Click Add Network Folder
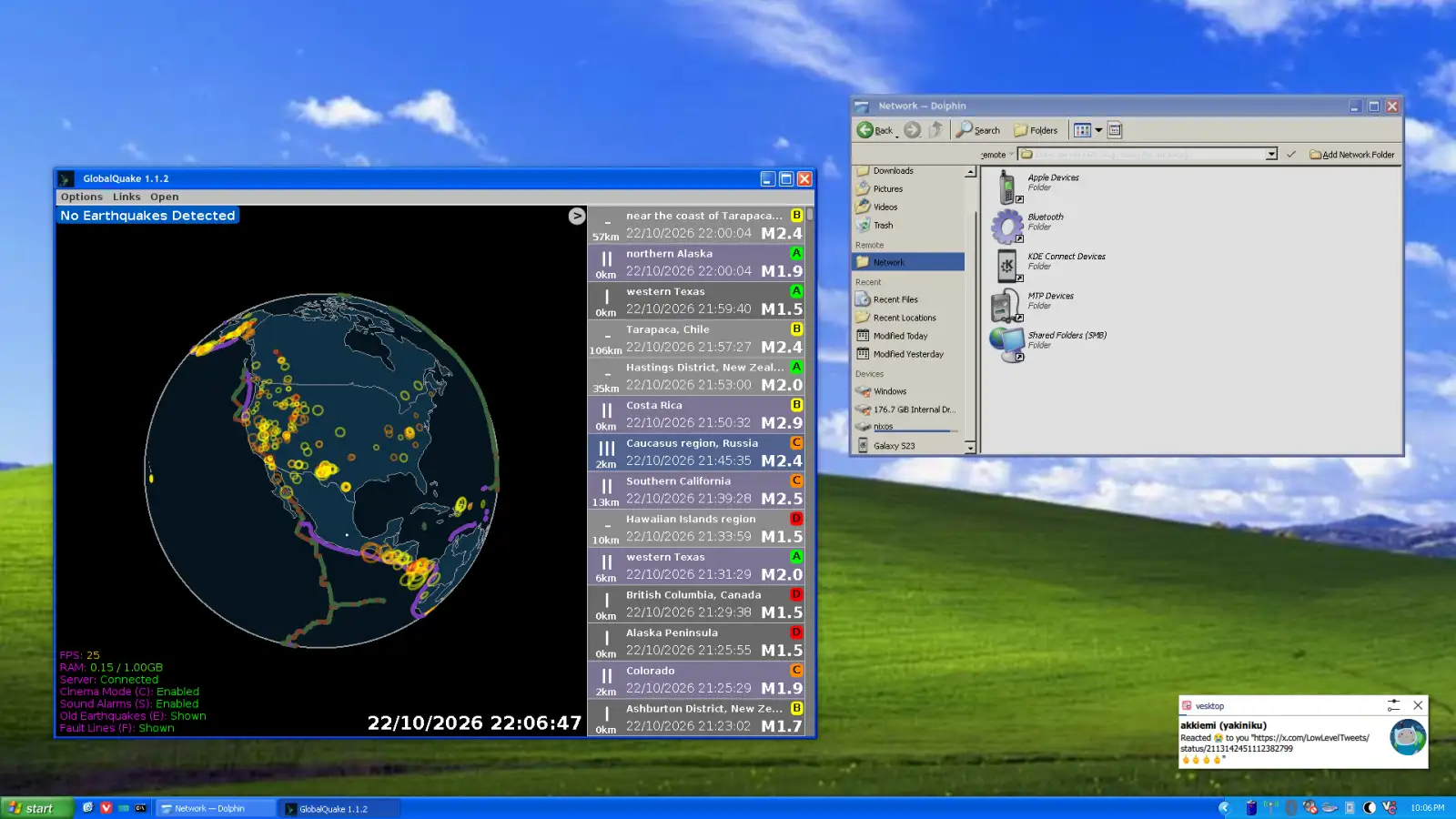 1352,155
